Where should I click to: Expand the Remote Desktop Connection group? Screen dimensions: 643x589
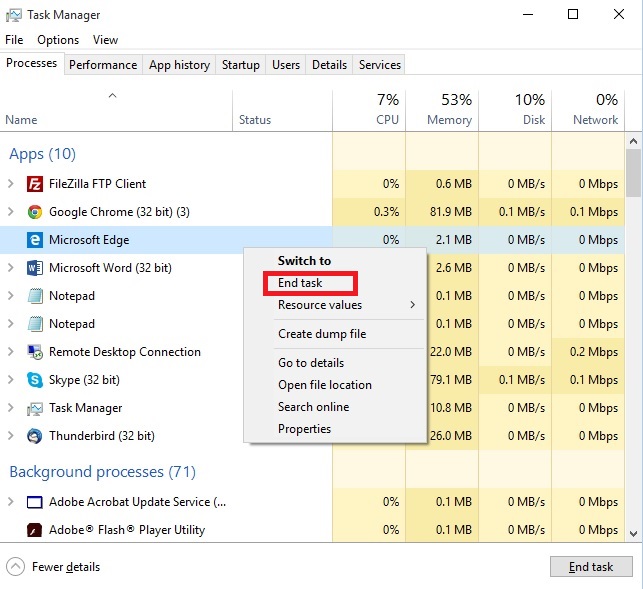coord(11,352)
